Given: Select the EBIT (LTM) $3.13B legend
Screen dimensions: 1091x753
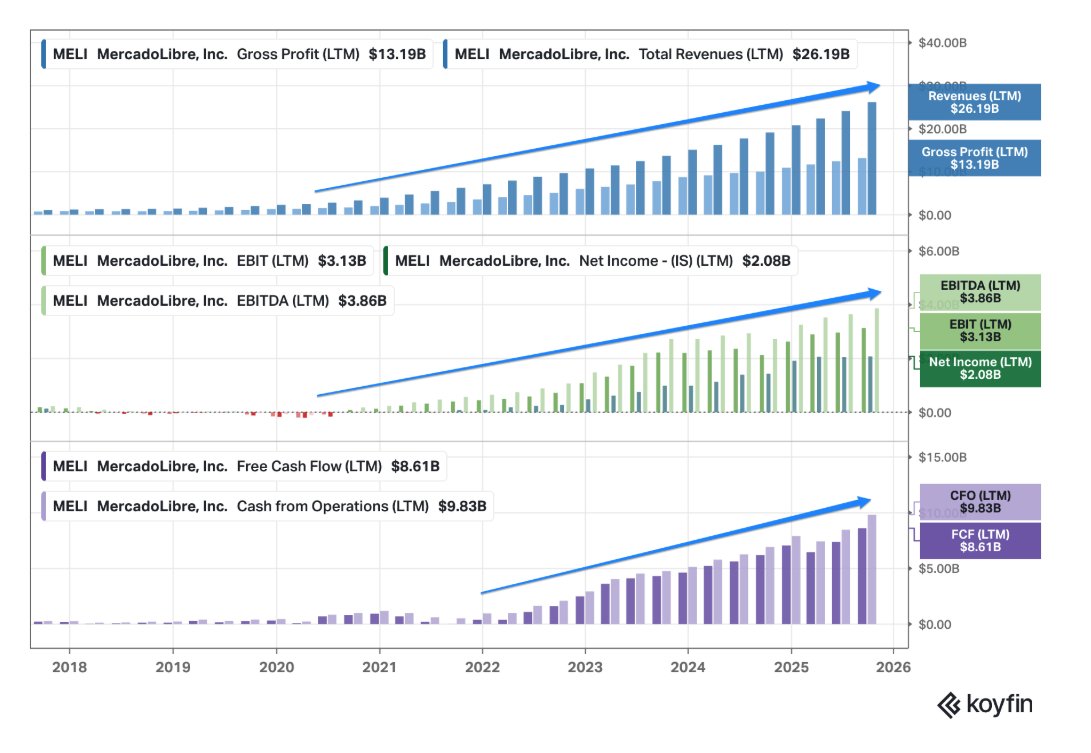Looking at the screenshot, I should pyautogui.click(x=207, y=261).
